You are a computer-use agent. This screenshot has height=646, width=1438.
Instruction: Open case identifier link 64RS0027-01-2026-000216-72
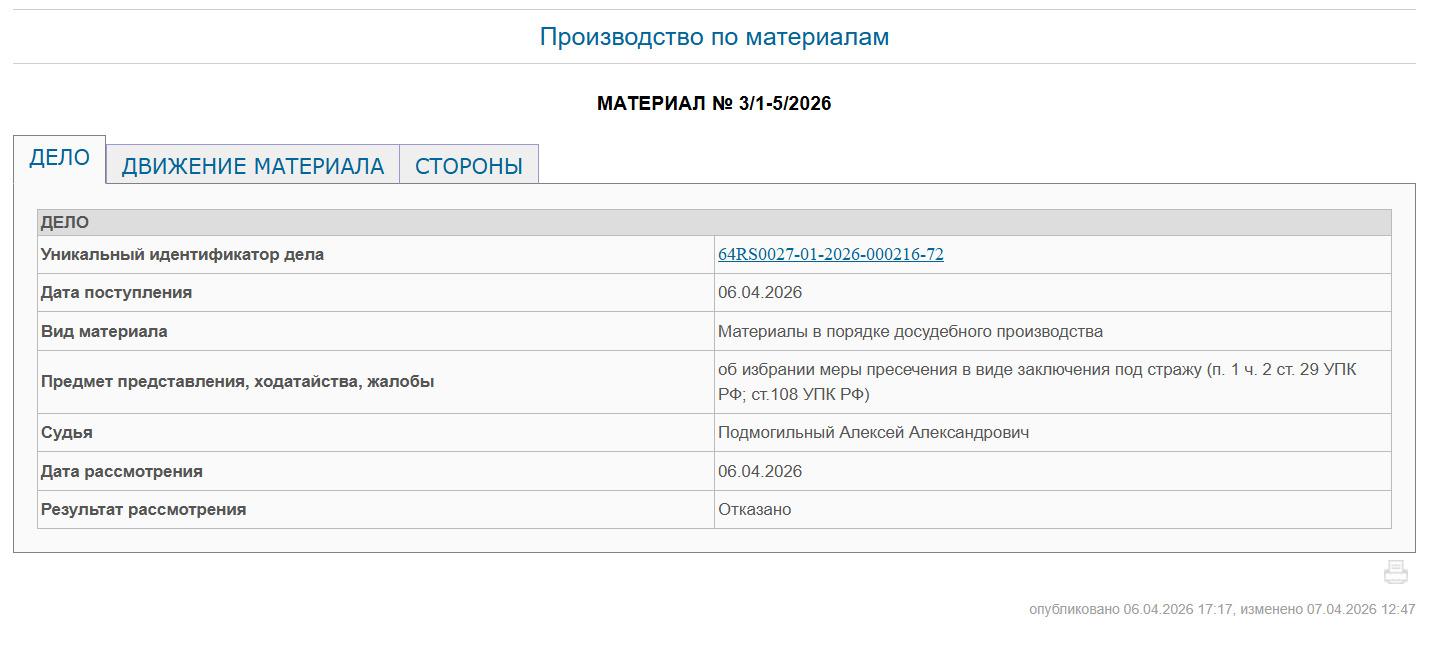830,255
